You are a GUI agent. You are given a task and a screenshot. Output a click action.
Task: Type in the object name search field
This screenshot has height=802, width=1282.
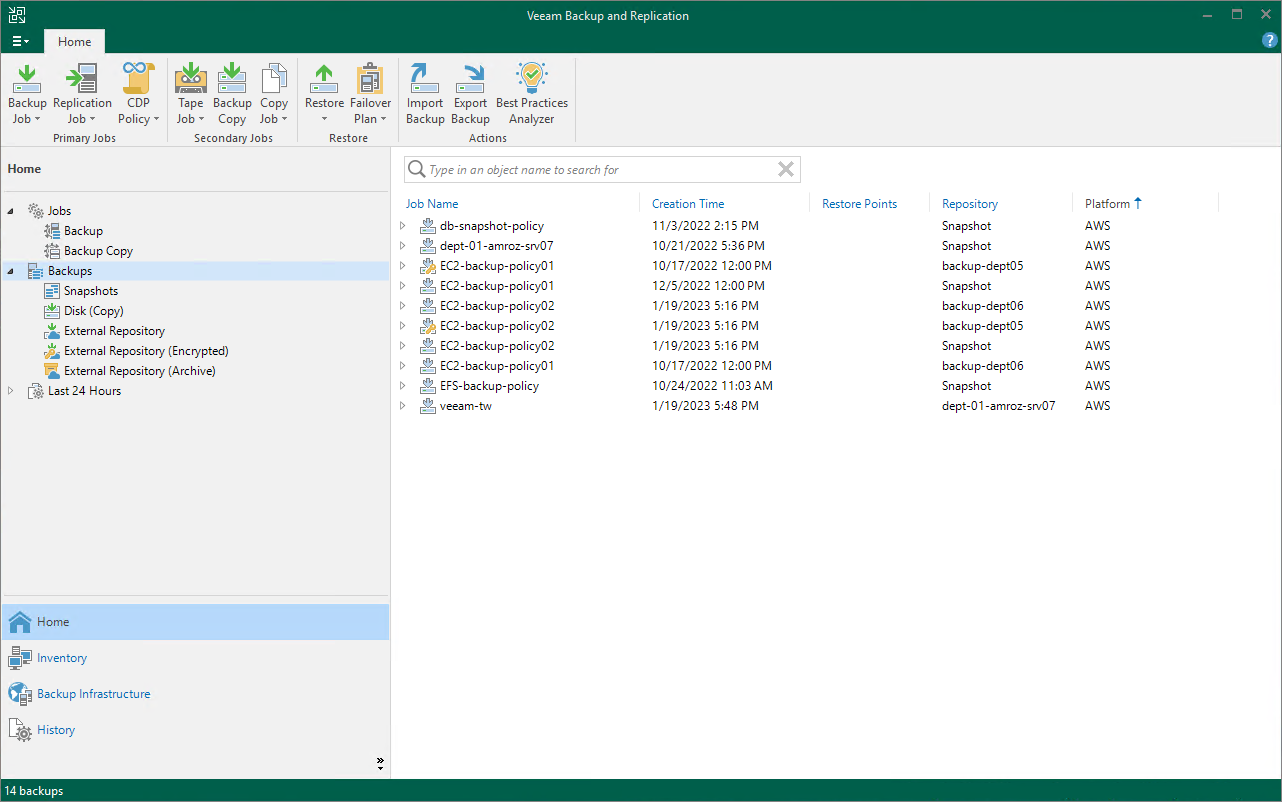(x=602, y=170)
